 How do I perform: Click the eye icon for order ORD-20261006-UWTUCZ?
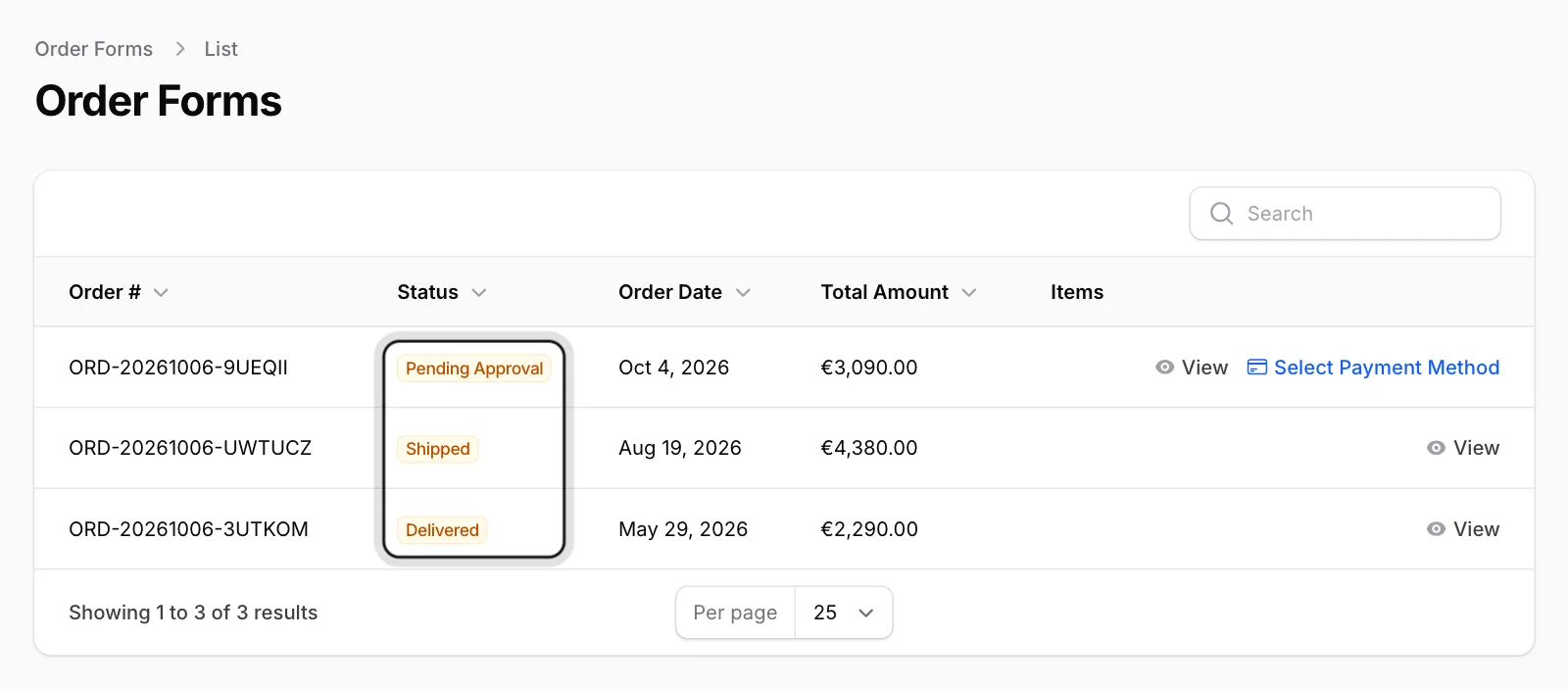1436,448
